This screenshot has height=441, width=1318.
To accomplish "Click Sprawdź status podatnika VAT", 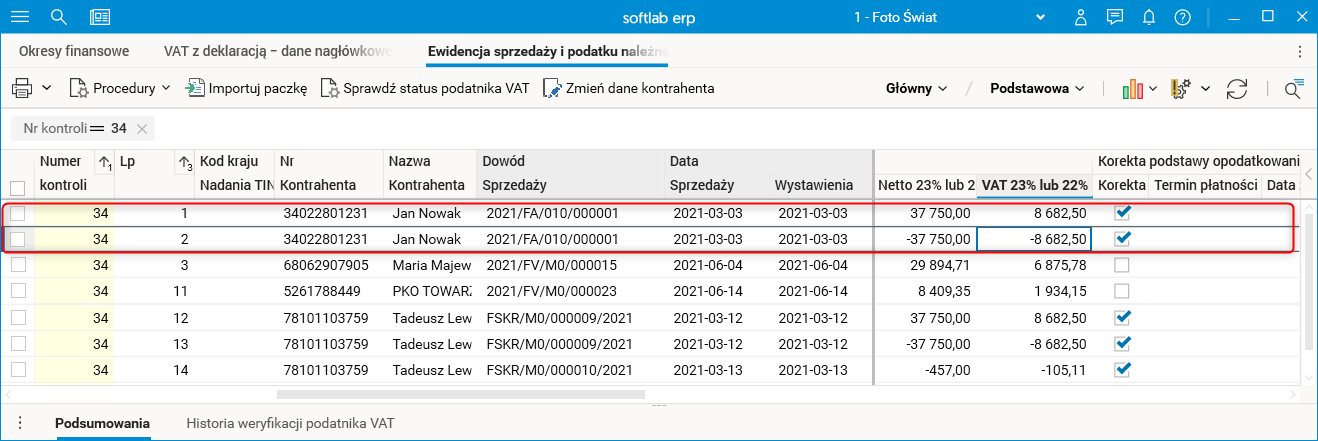I will pyautogui.click(x=425, y=88).
